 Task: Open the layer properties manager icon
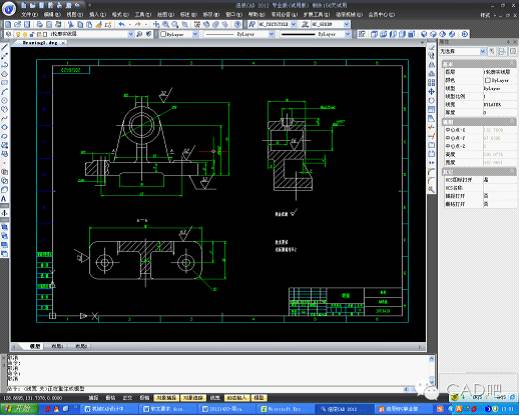pyautogui.click(x=9, y=34)
